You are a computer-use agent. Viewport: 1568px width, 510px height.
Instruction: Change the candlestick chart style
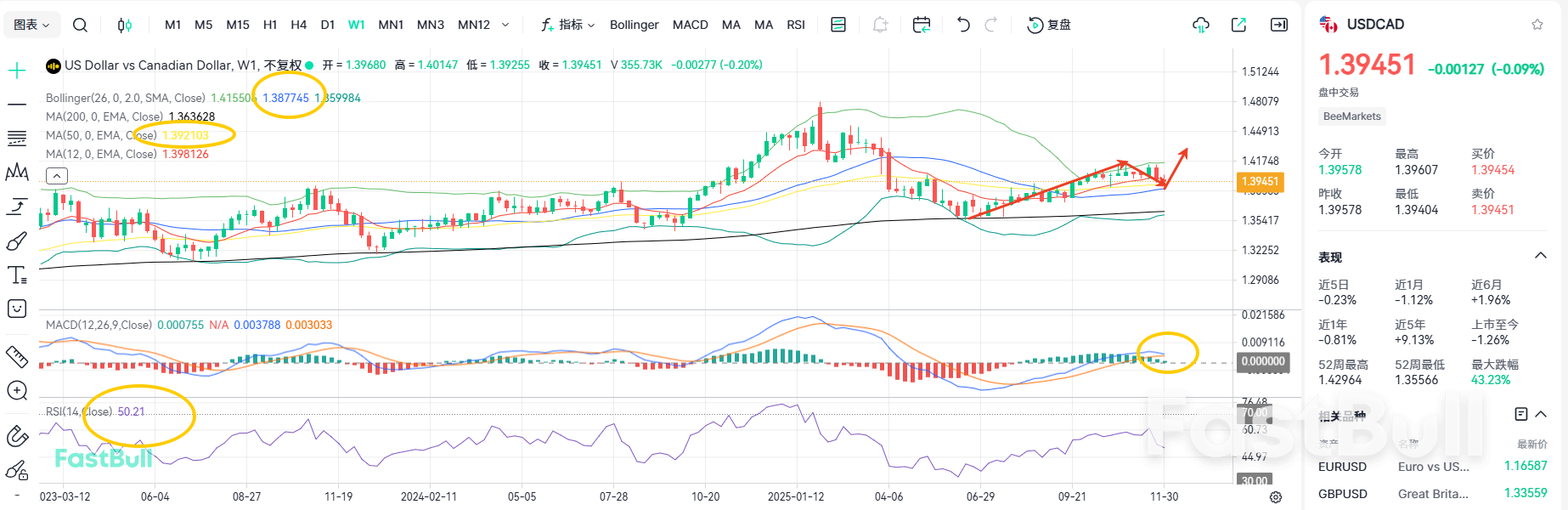(x=124, y=25)
